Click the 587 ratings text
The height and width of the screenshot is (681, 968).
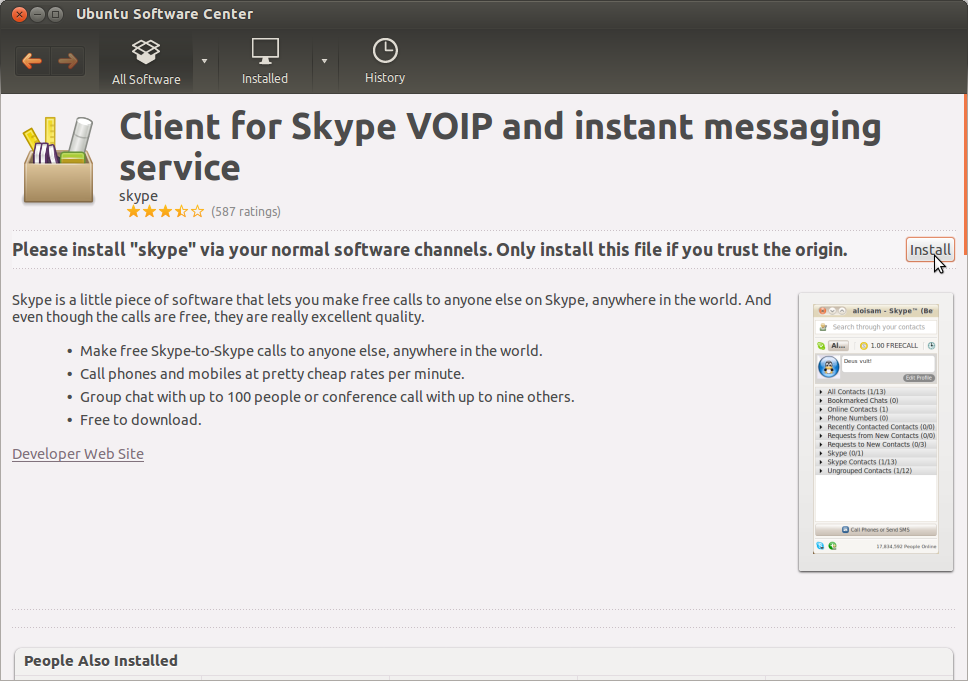(246, 212)
